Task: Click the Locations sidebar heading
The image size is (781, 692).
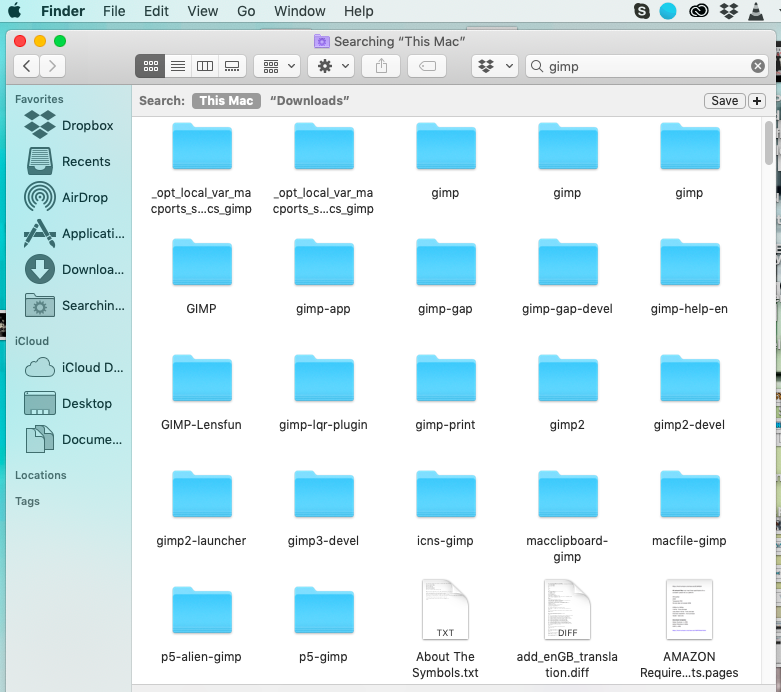Action: click(x=41, y=475)
